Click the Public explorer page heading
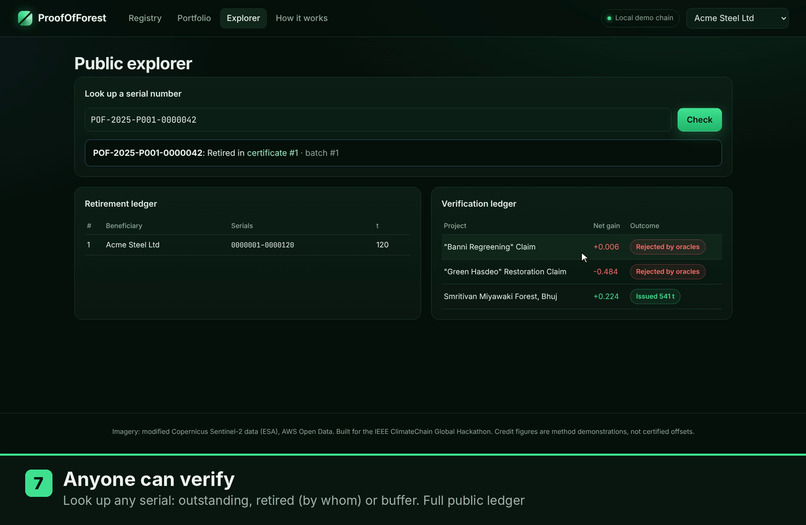The image size is (806, 525). [133, 63]
